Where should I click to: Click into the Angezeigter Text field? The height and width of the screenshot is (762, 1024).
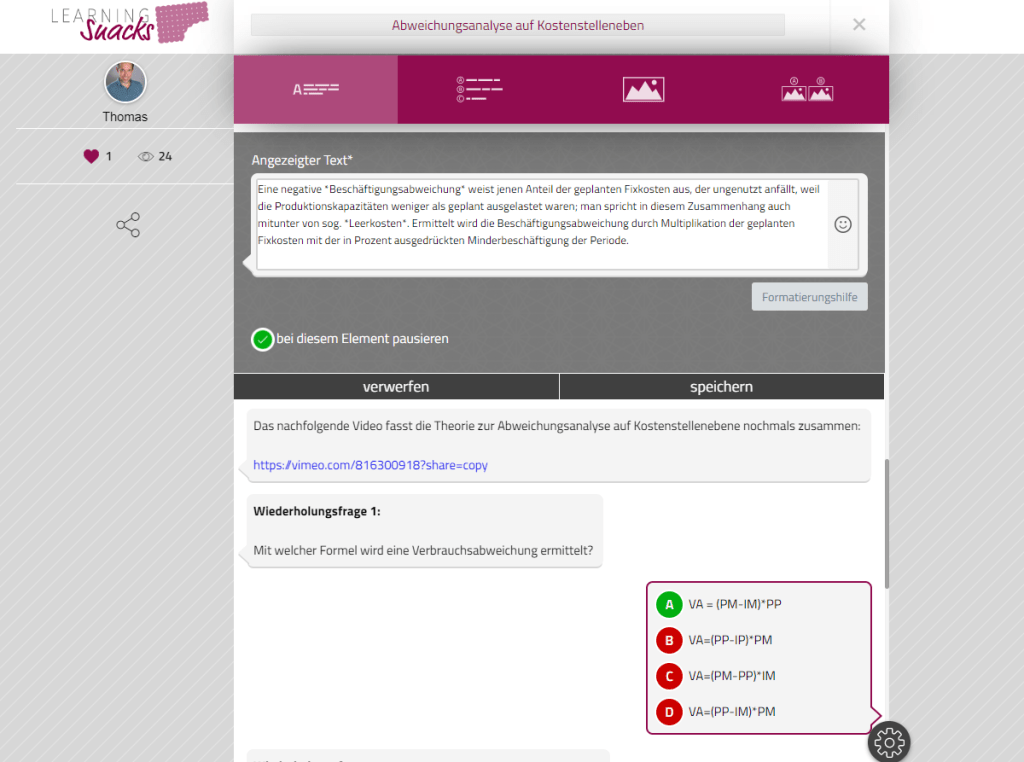click(541, 225)
